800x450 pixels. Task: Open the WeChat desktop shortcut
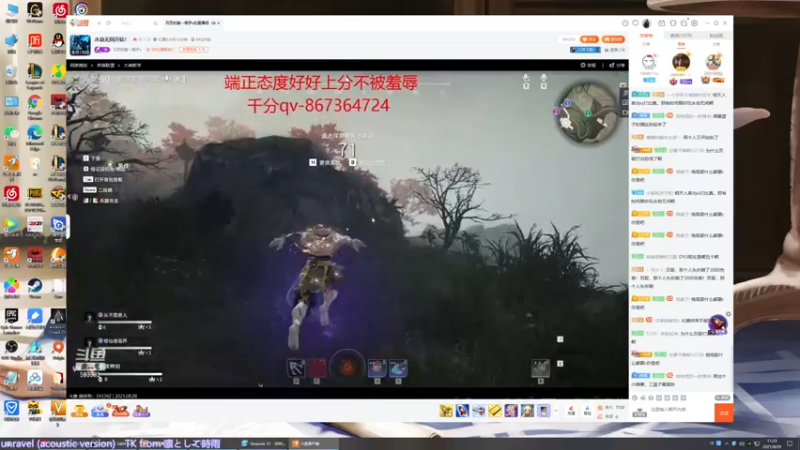11,136
